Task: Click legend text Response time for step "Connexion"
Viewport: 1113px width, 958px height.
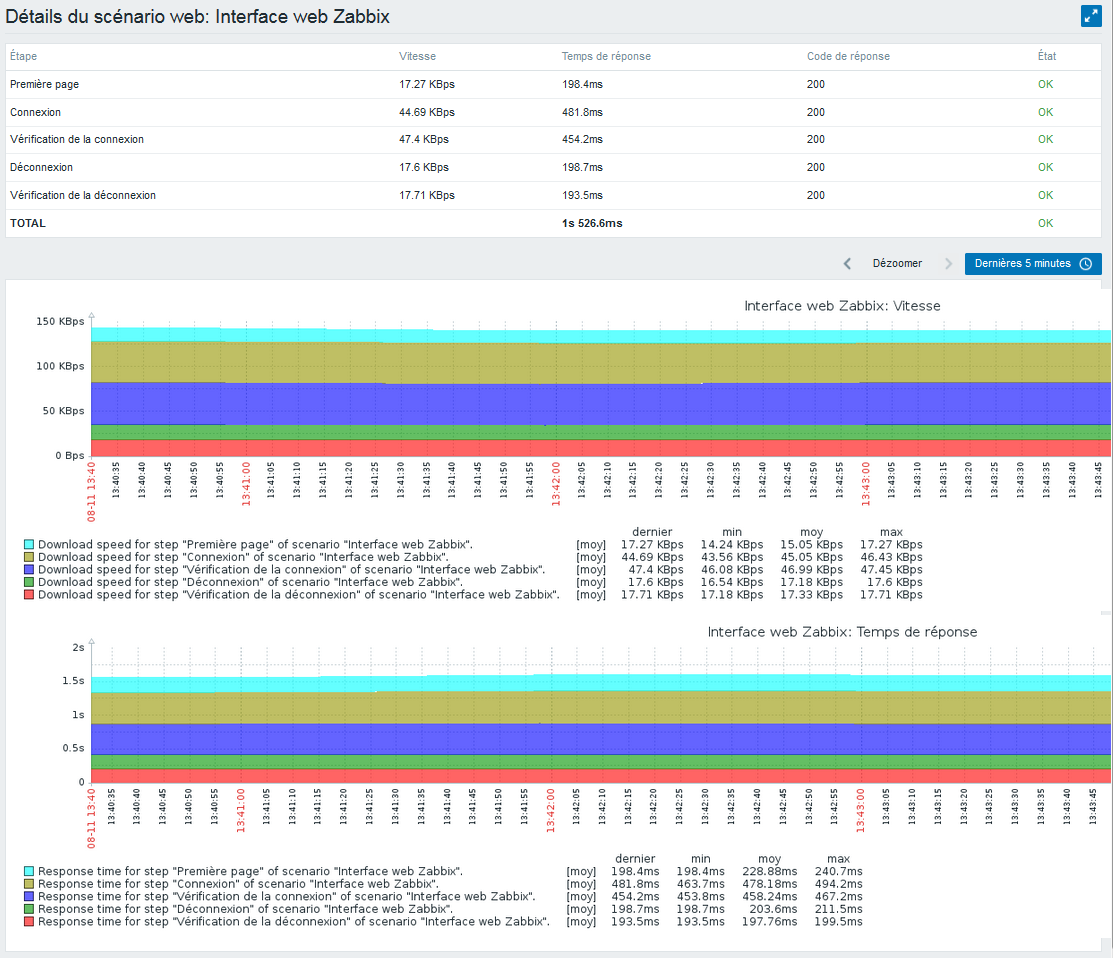Action: point(238,884)
